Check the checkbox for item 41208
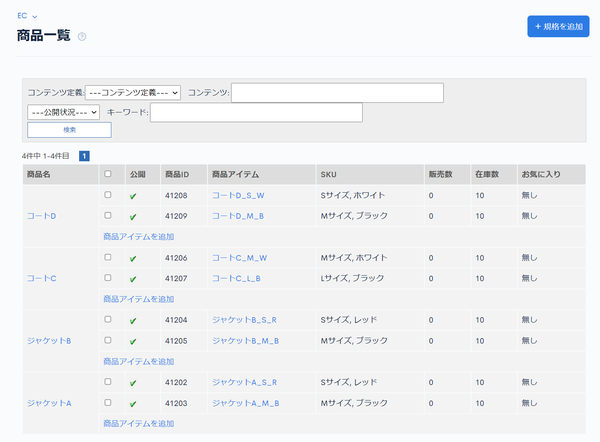This screenshot has height=442, width=600. 108,195
